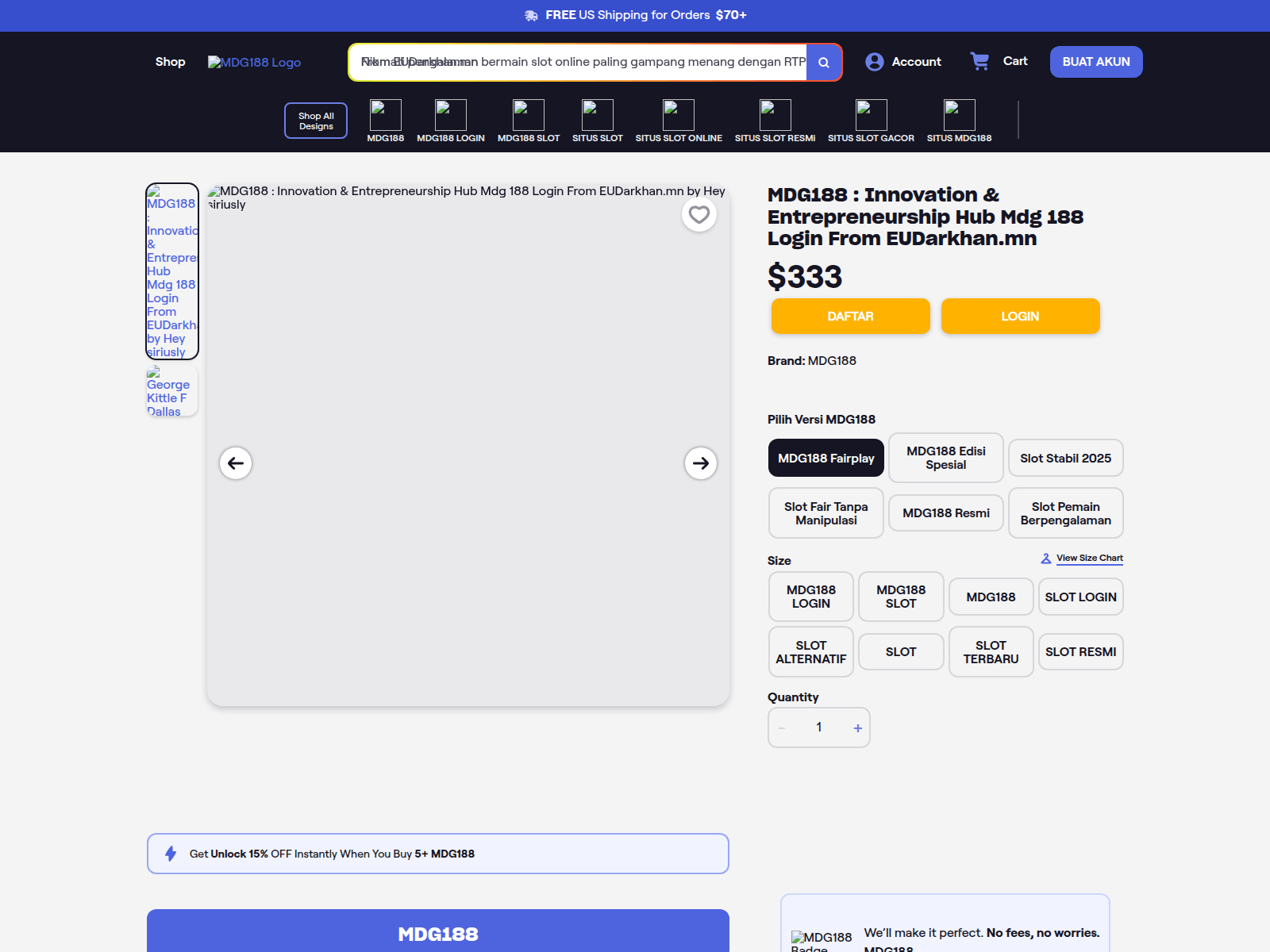Screen dimensions: 1270x952
Task: Pick MDG188 Resmi version option
Action: [946, 513]
